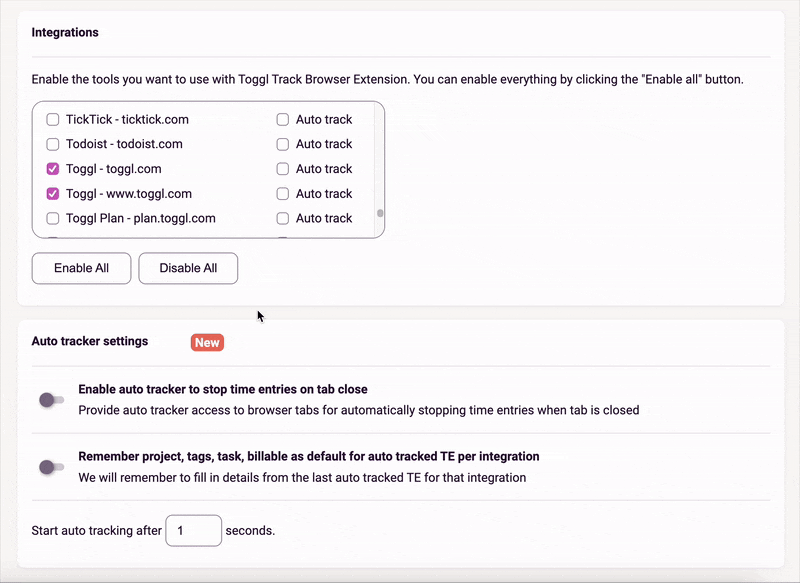Click the Enable All button
This screenshot has width=800, height=583.
point(81,268)
